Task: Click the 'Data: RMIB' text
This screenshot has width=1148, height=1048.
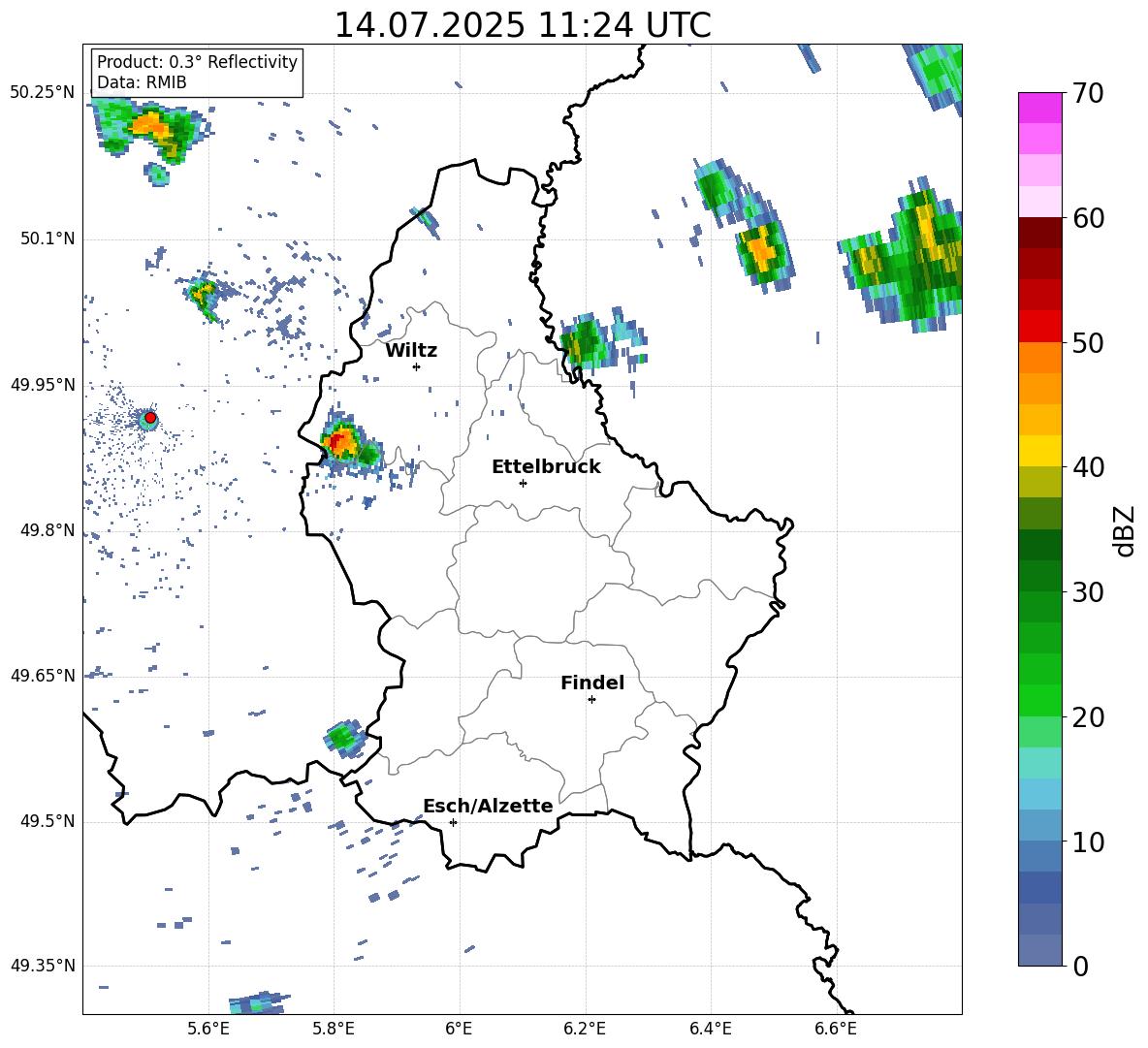Action: tap(142, 82)
